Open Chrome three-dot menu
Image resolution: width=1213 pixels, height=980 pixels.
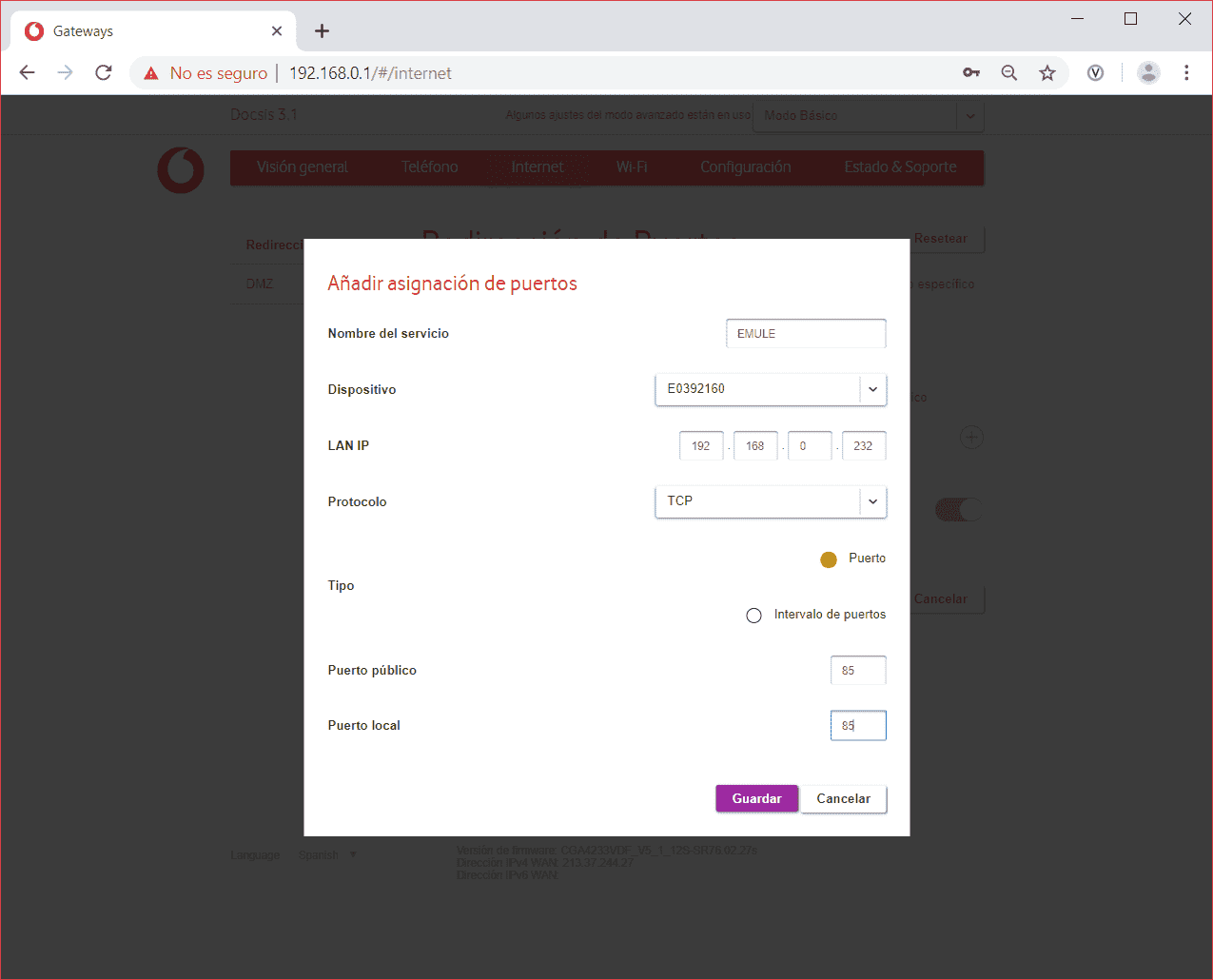pyautogui.click(x=1186, y=72)
